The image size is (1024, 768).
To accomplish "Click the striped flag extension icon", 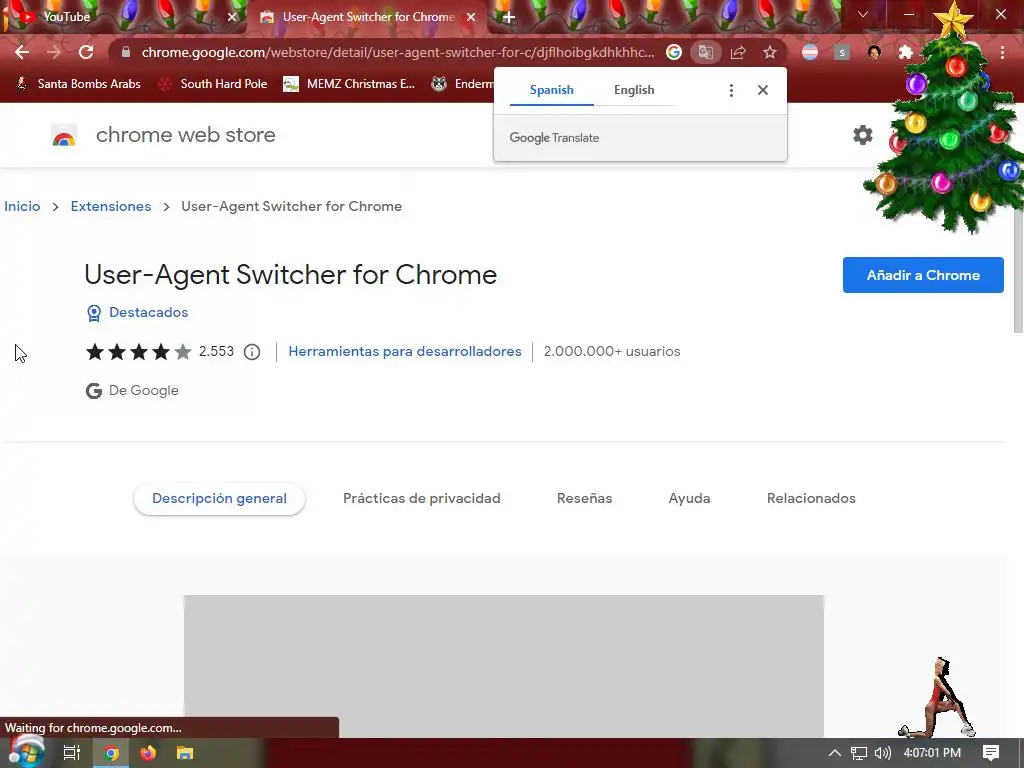I will [810, 52].
